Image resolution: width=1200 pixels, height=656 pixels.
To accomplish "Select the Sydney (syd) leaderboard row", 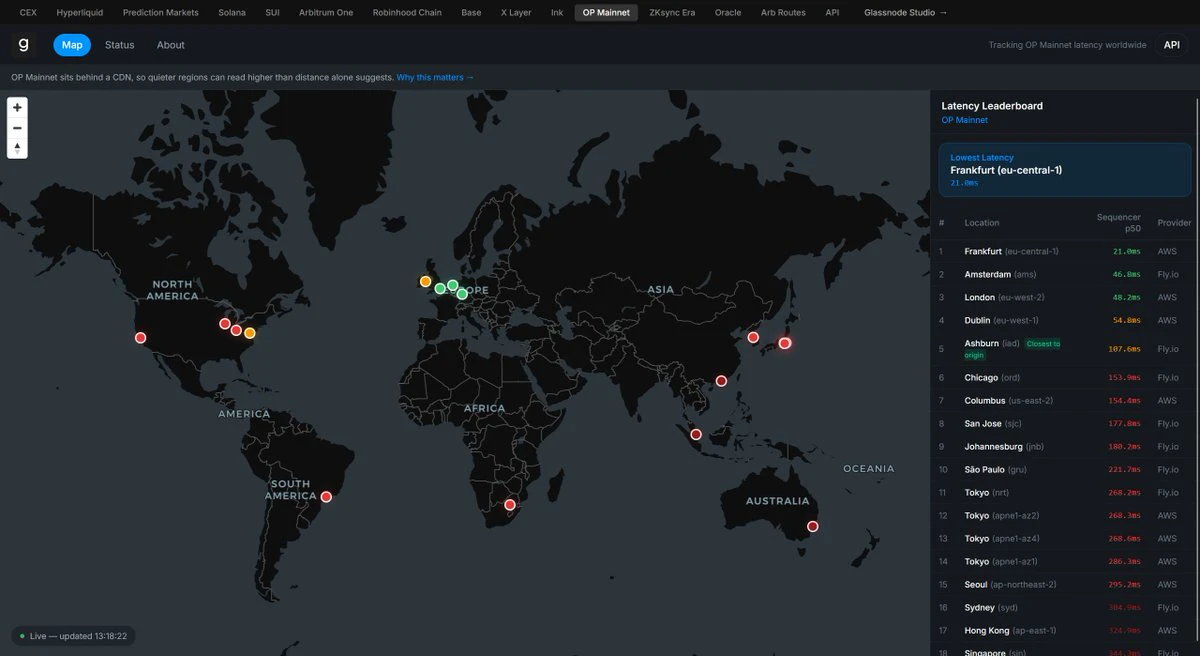I will point(1064,607).
